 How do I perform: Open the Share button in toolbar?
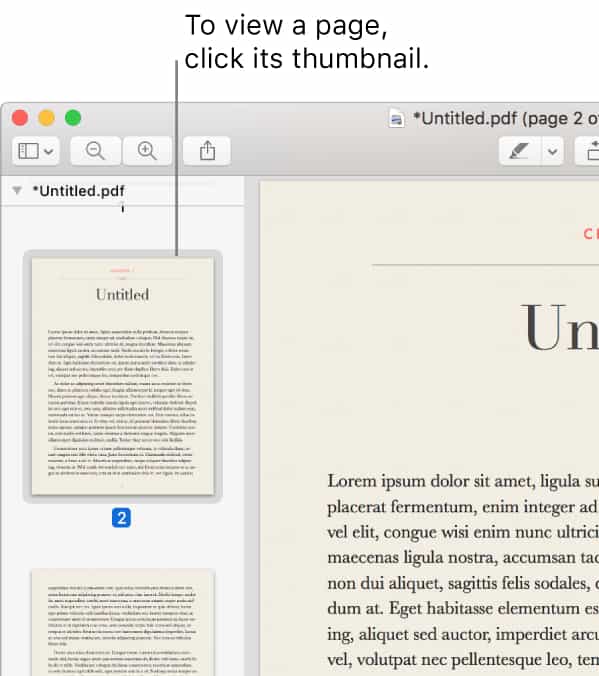pos(207,151)
